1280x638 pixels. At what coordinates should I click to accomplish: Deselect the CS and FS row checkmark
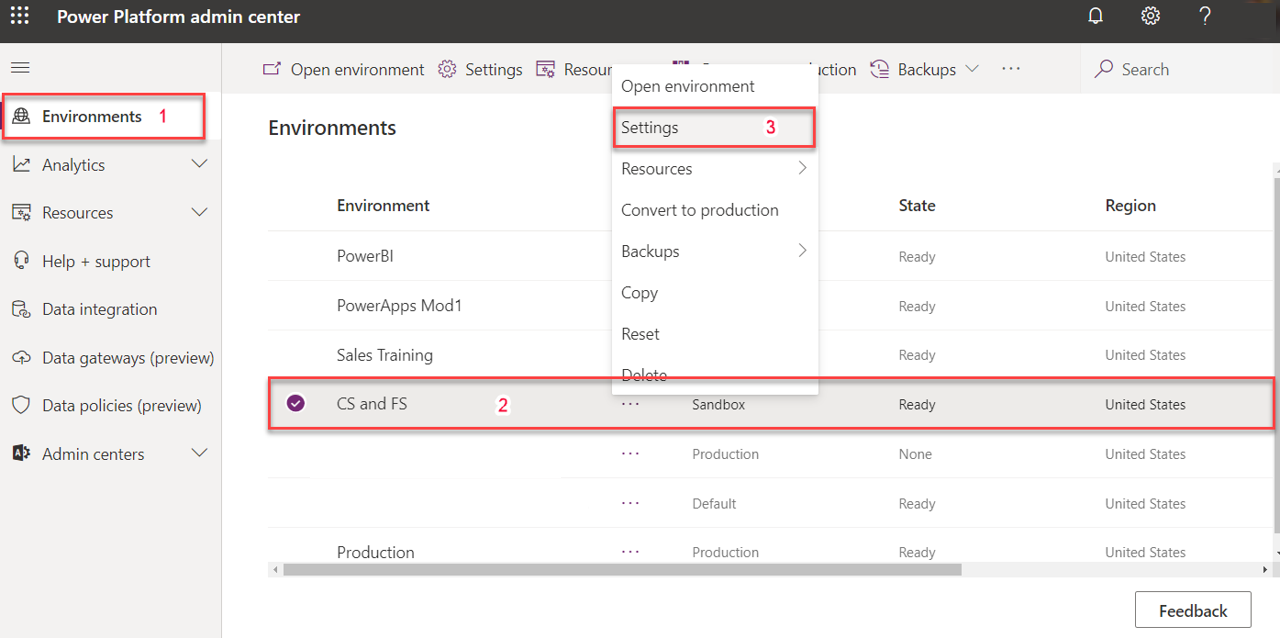pyautogui.click(x=296, y=403)
